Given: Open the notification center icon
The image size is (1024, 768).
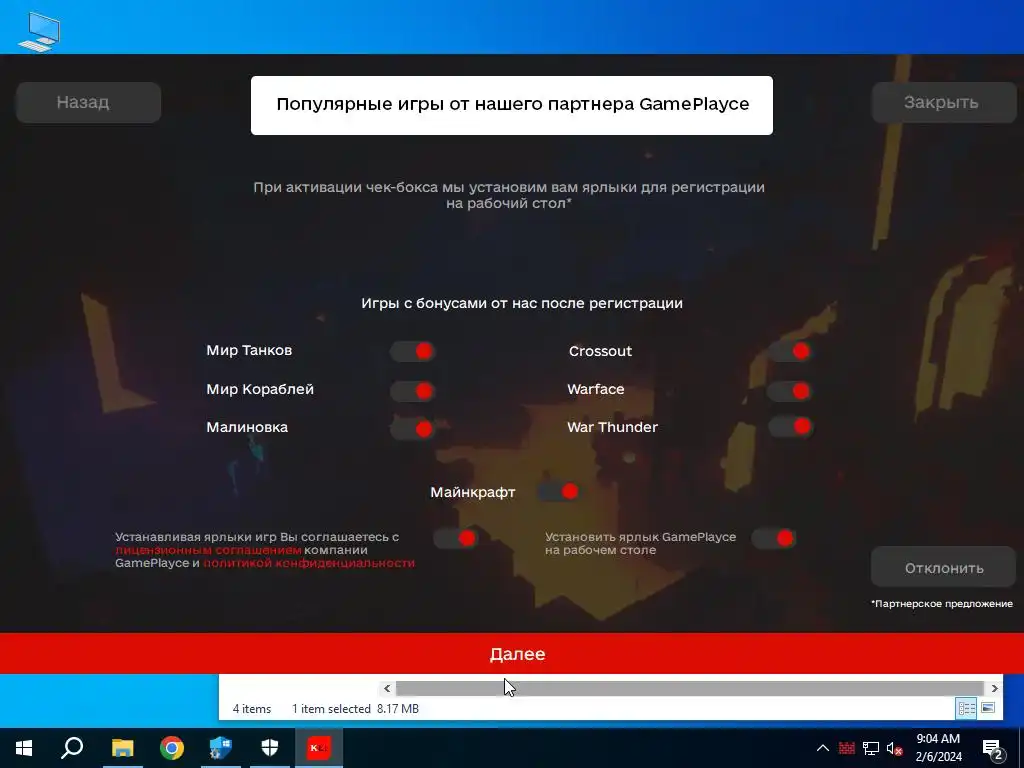Looking at the screenshot, I should [x=993, y=749].
